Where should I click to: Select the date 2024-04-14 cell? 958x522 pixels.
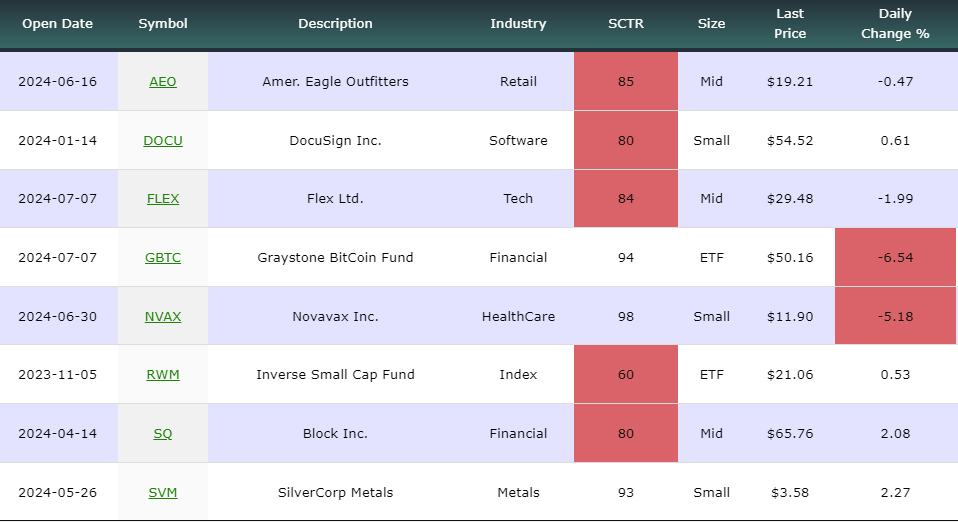[x=57, y=433]
